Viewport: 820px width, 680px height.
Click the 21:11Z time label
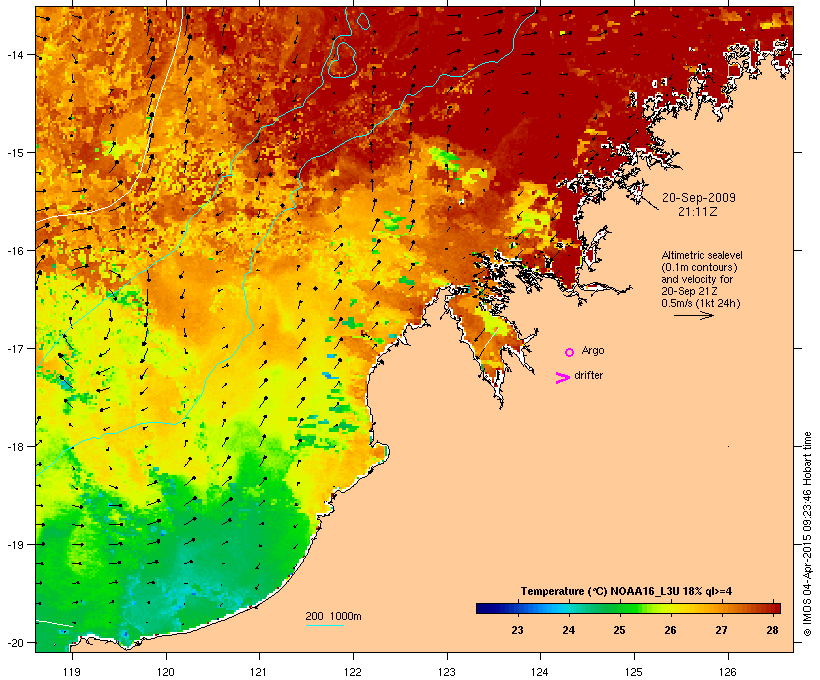point(698,212)
